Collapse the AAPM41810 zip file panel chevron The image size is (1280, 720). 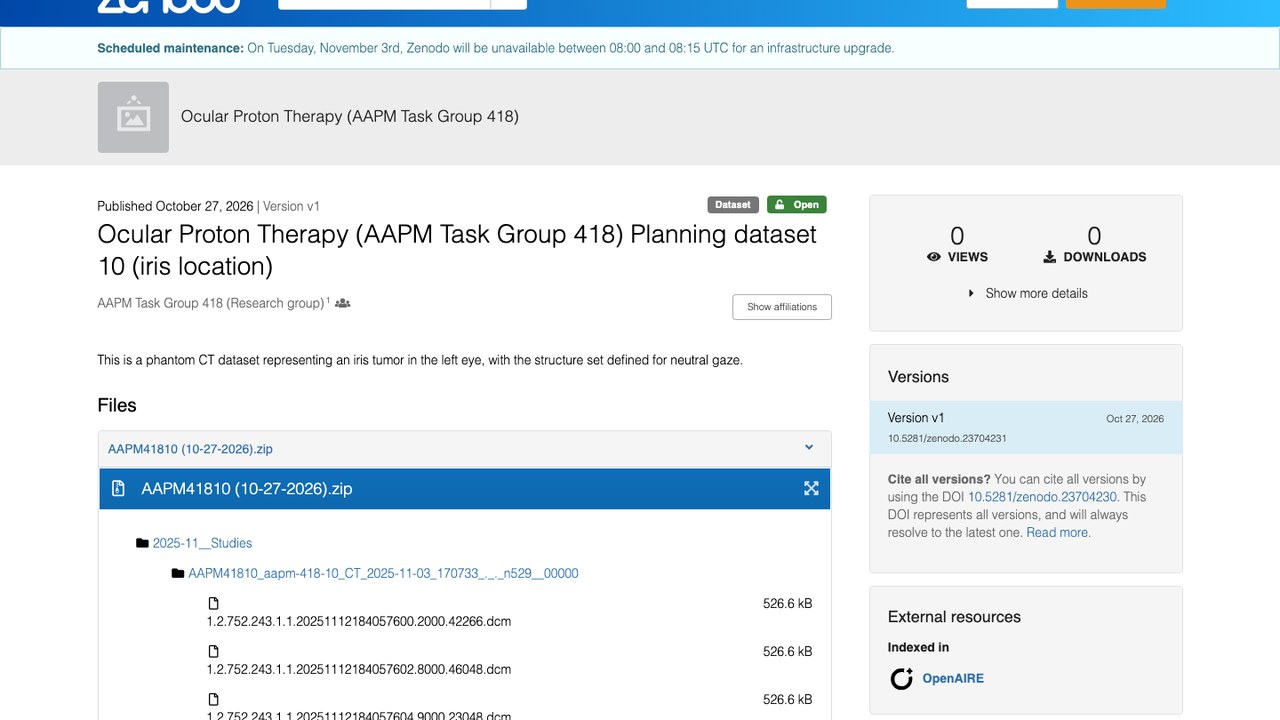(x=809, y=448)
